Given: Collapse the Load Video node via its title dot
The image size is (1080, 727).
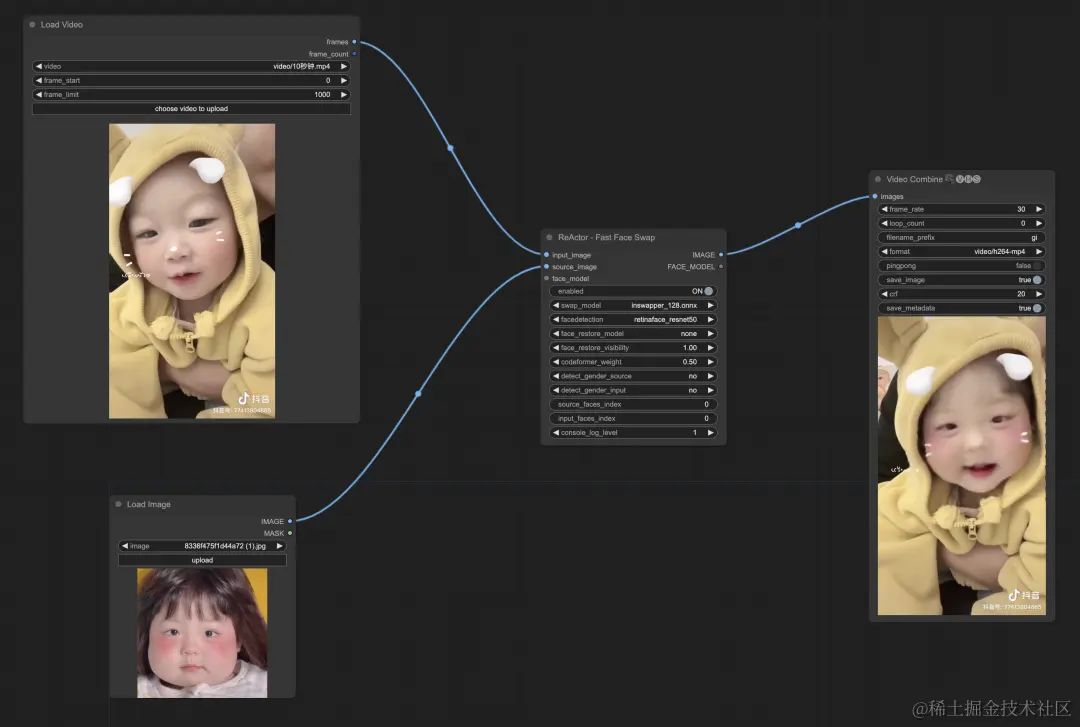Looking at the screenshot, I should 32,24.
